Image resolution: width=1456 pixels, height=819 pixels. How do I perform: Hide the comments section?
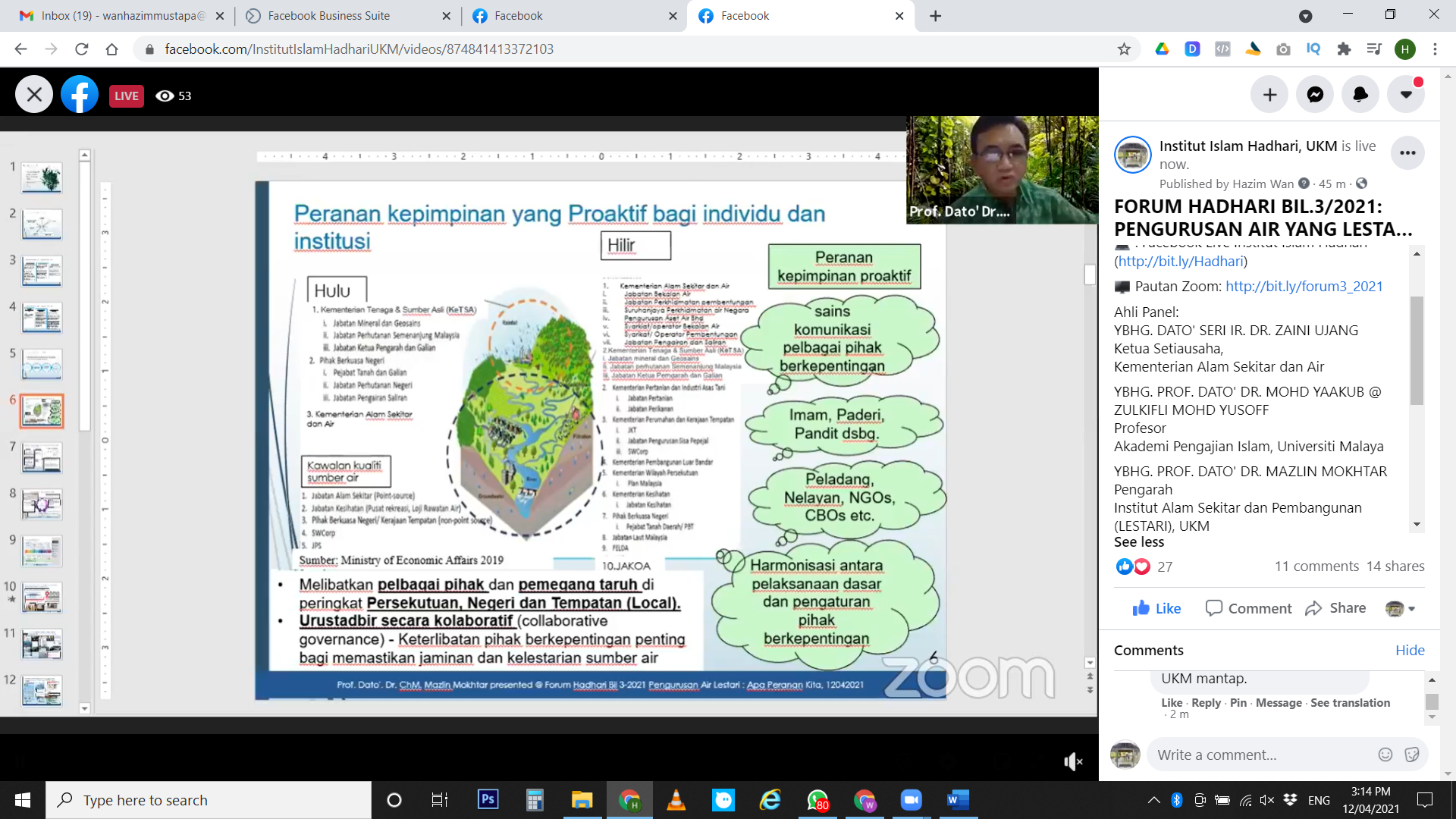coord(1410,650)
